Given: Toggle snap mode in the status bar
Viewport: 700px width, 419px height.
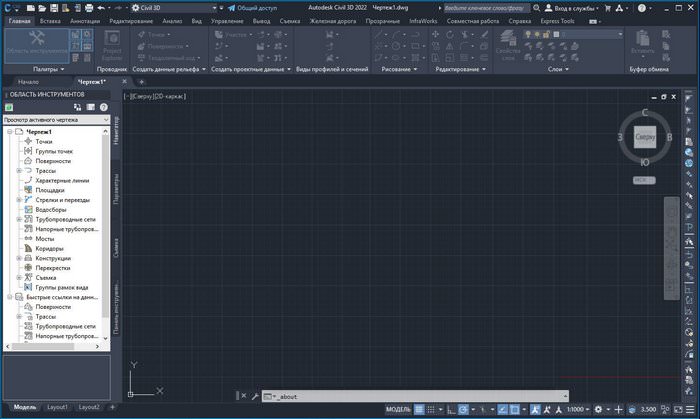Looking at the screenshot, I should click(x=434, y=409).
